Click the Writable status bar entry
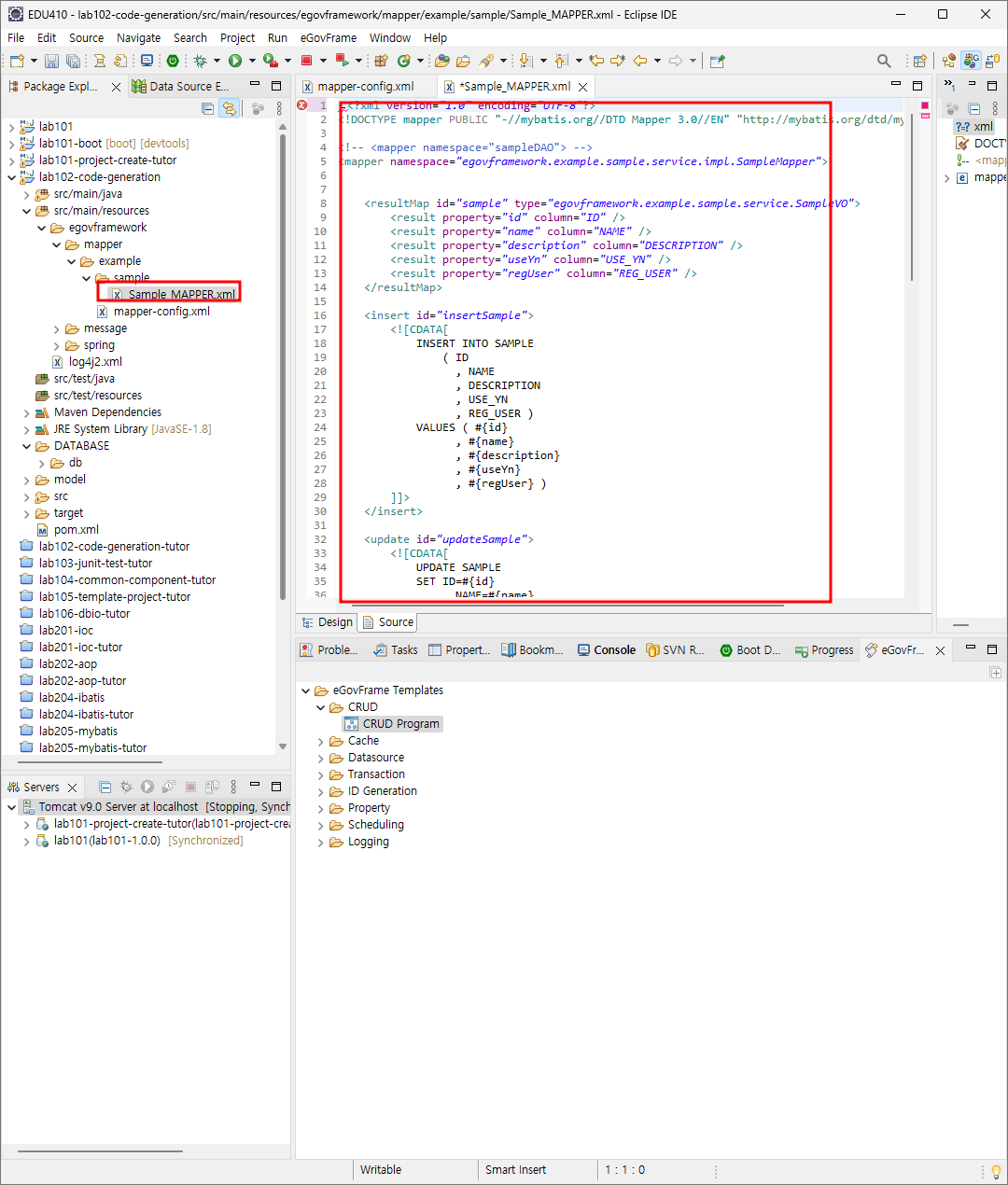The height and width of the screenshot is (1185, 1008). coord(381,1170)
